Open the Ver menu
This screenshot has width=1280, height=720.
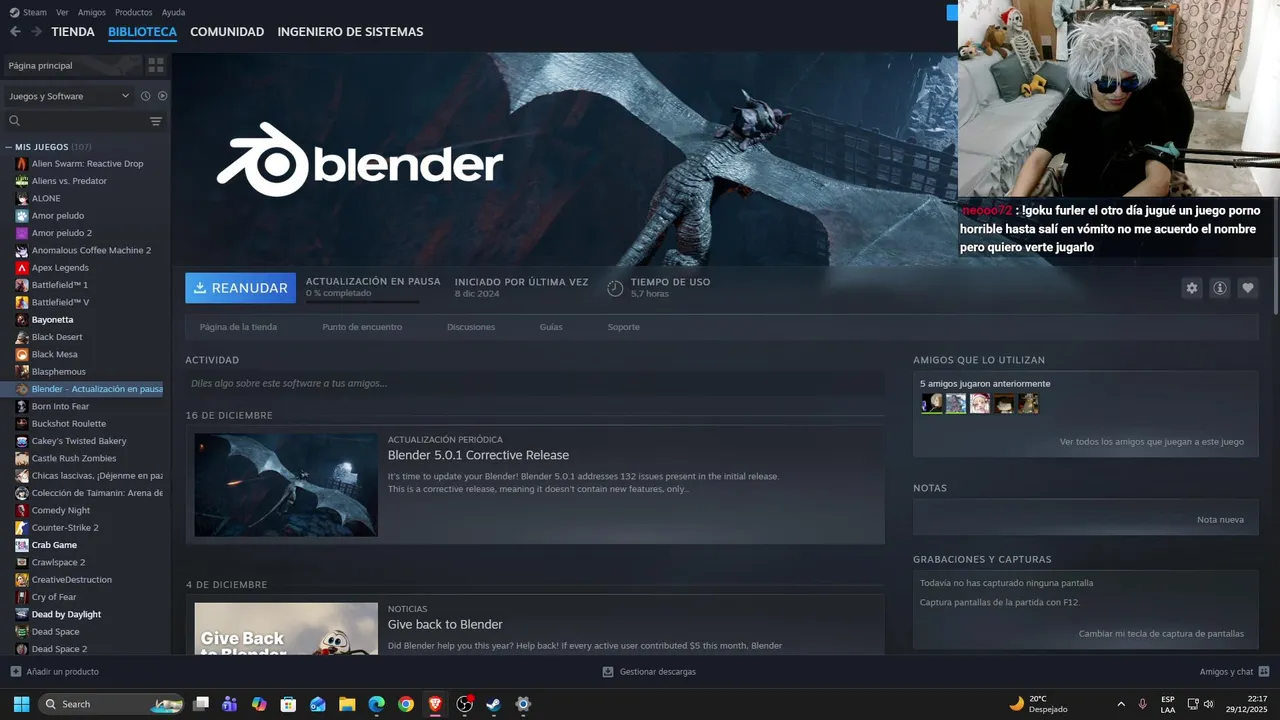click(62, 12)
